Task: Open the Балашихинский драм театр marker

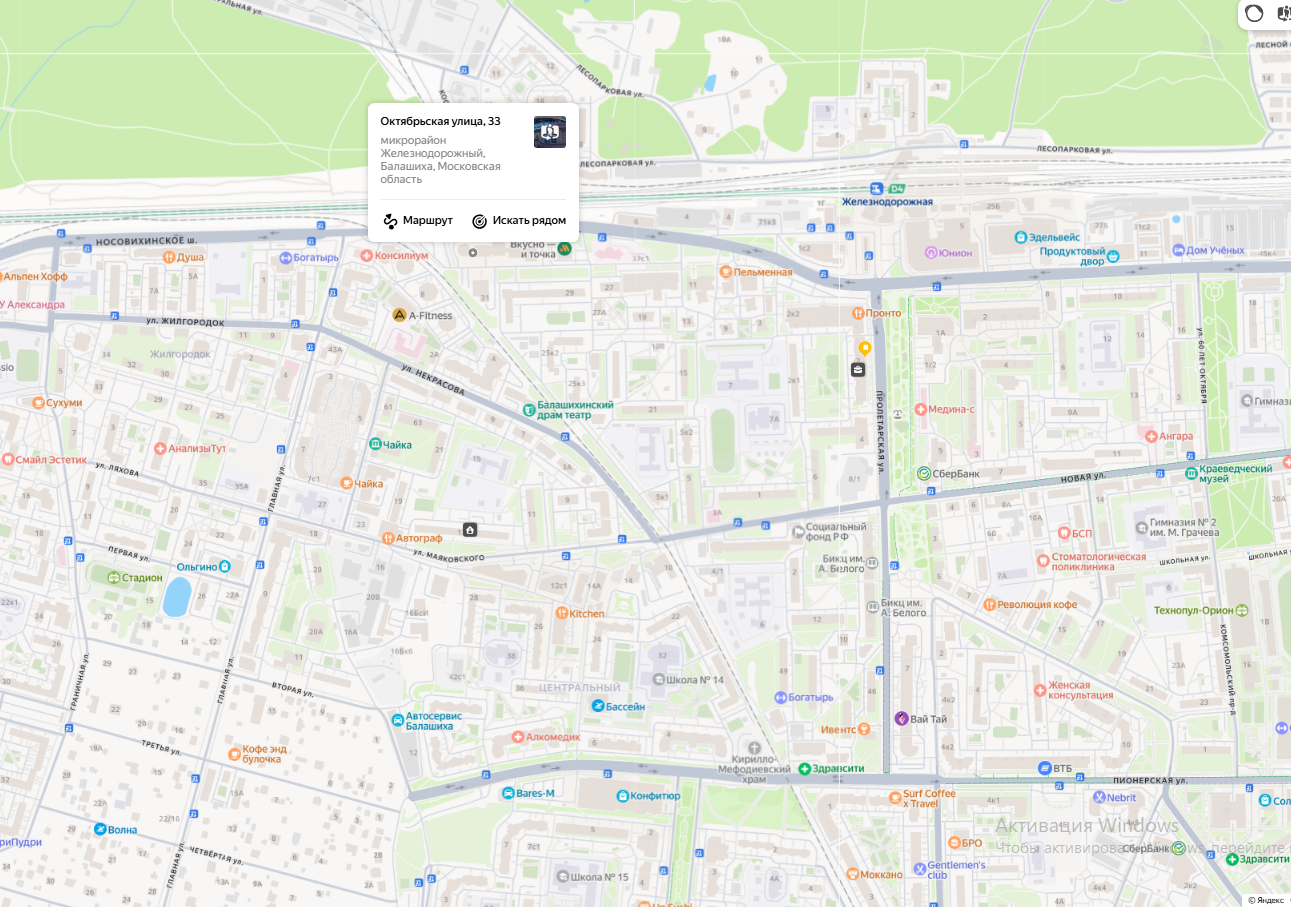Action: coord(530,409)
